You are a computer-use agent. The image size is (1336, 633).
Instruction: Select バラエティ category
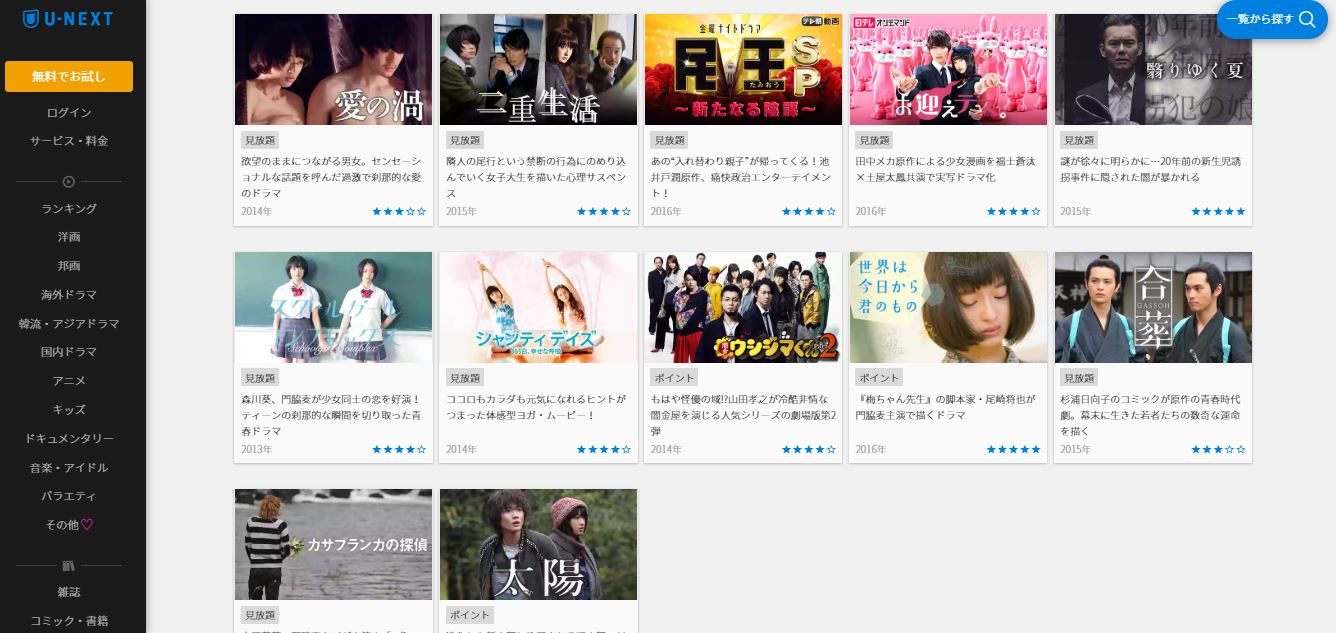69,496
